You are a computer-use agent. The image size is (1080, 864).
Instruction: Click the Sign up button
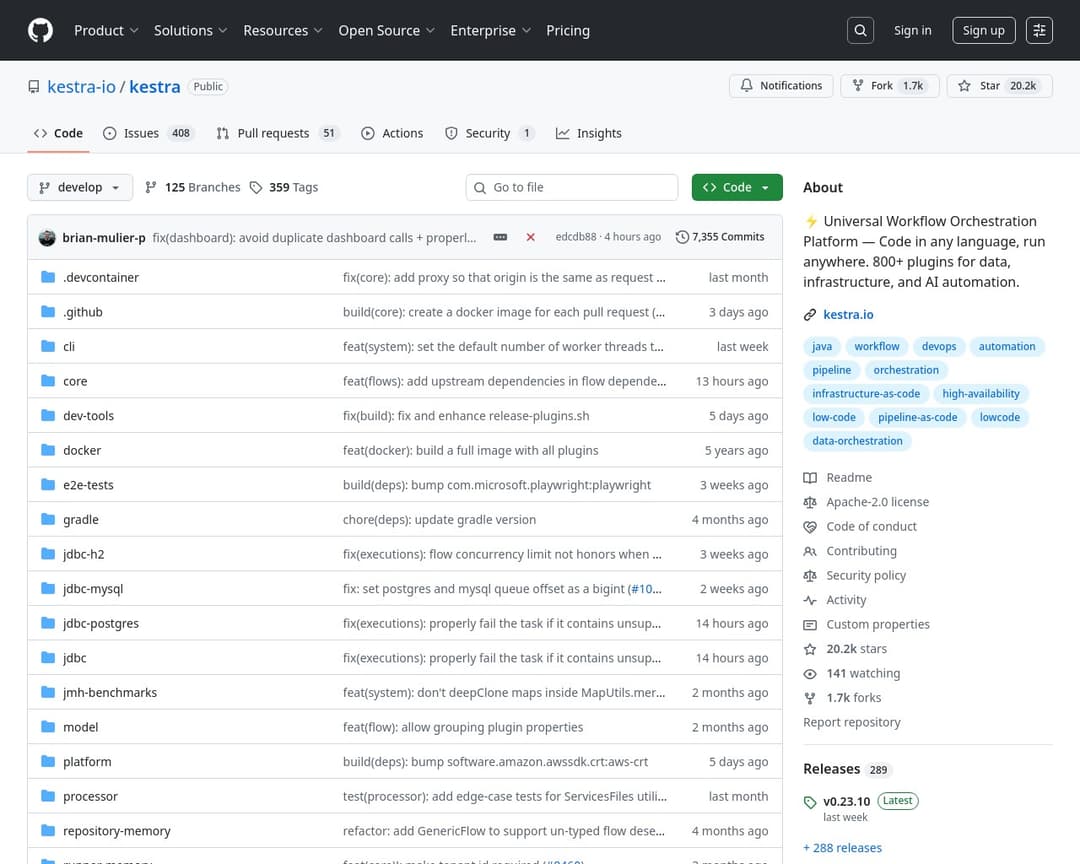pyautogui.click(x=983, y=30)
